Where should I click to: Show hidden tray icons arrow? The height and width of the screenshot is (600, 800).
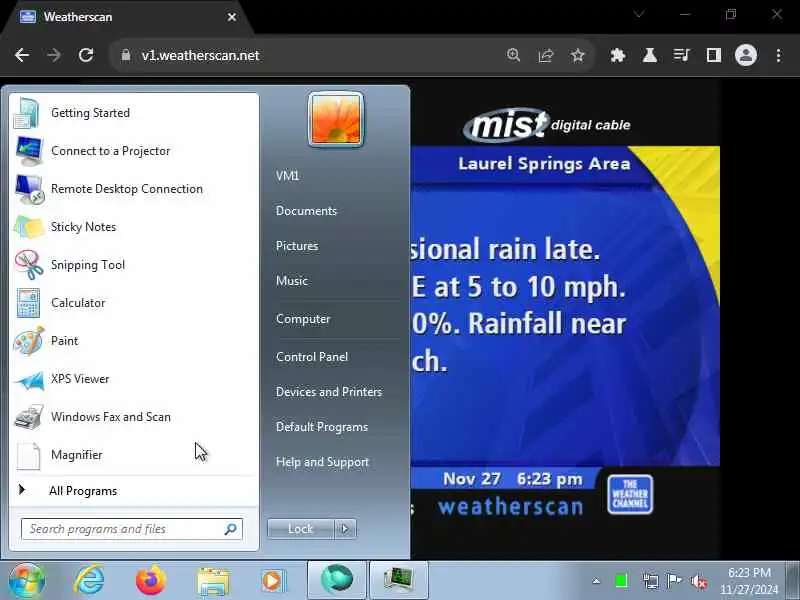tap(596, 581)
